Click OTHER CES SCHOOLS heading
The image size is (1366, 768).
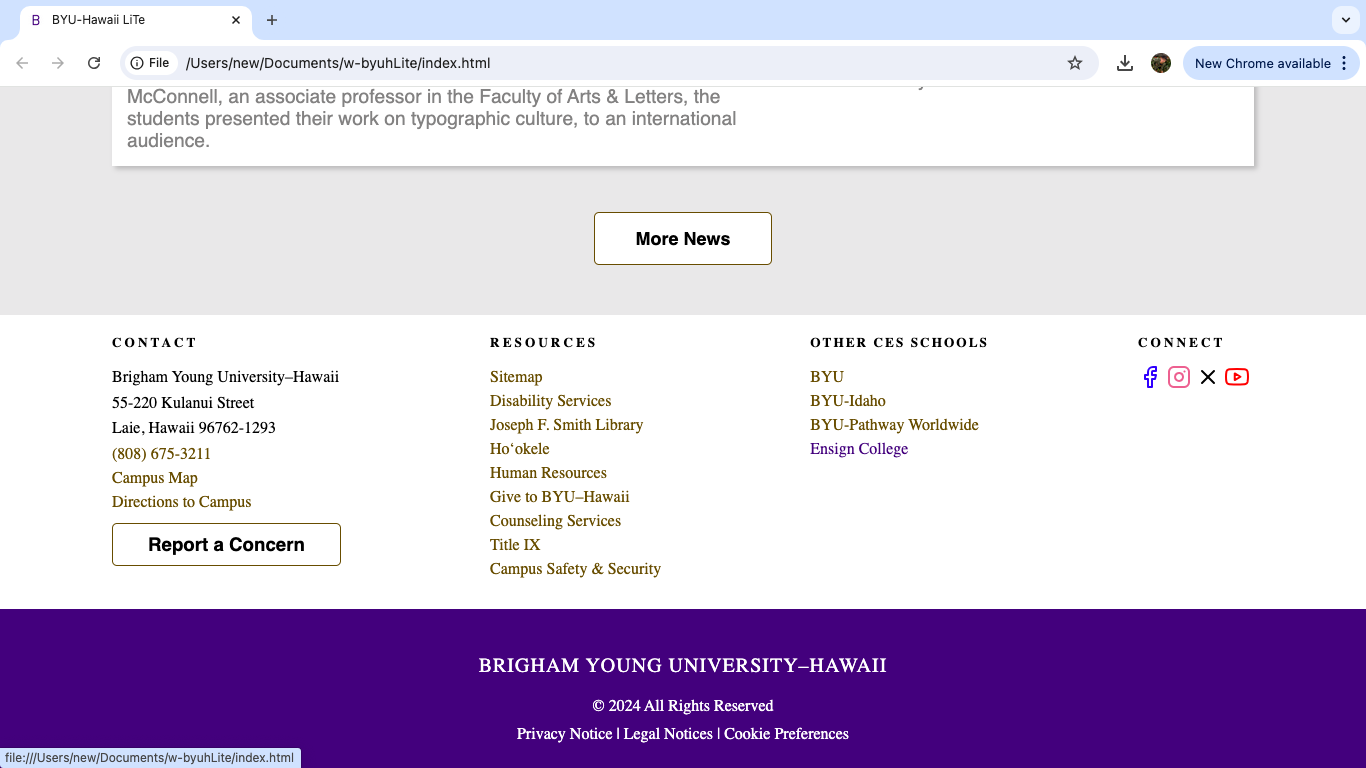[899, 343]
